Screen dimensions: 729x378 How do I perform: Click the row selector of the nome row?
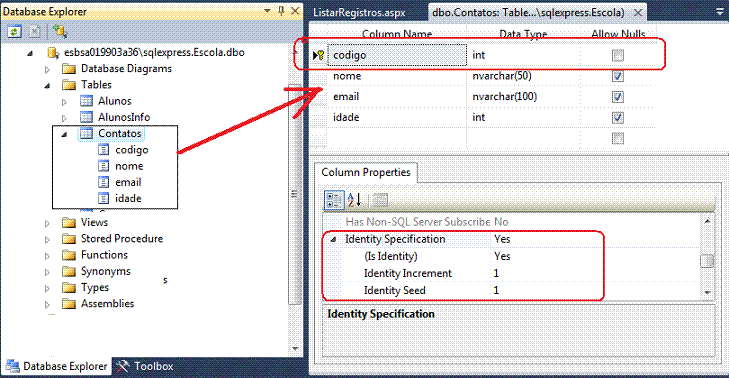pos(318,76)
